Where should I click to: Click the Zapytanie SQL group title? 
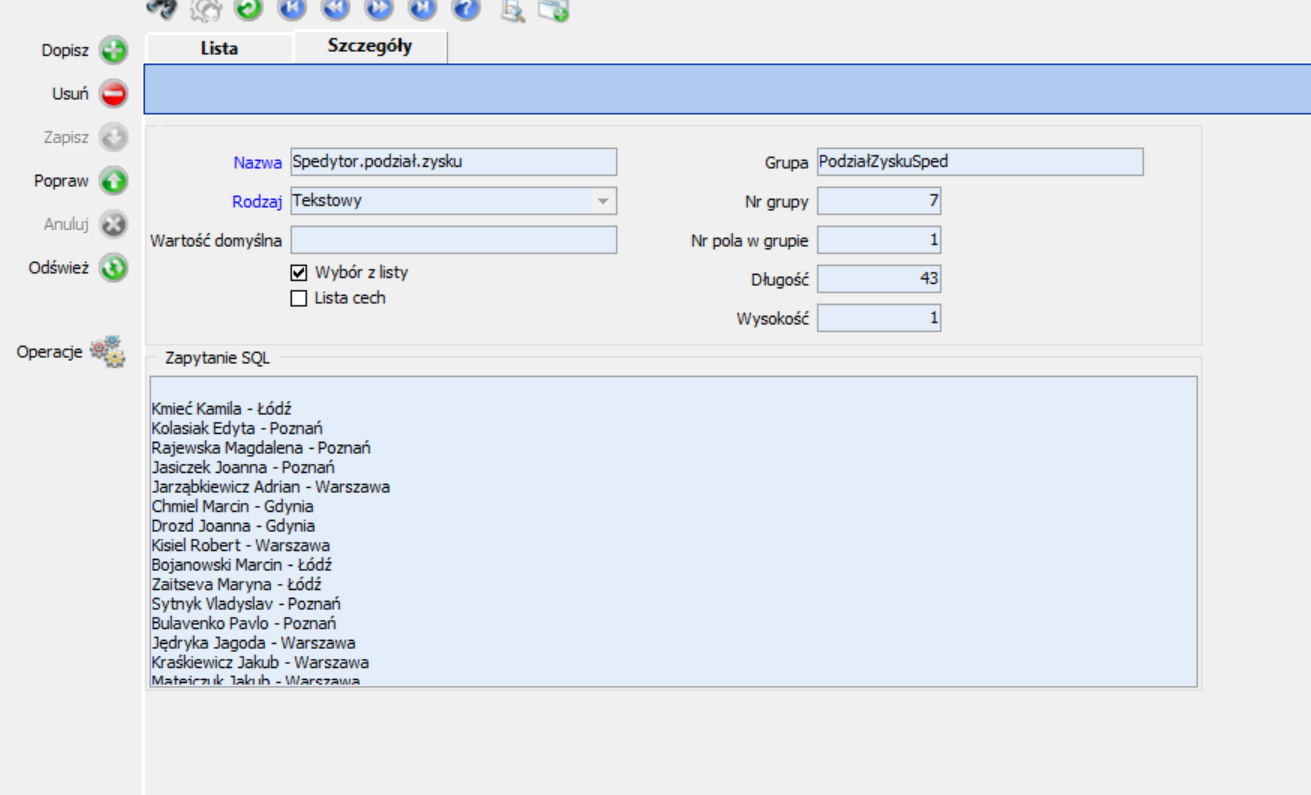217,358
